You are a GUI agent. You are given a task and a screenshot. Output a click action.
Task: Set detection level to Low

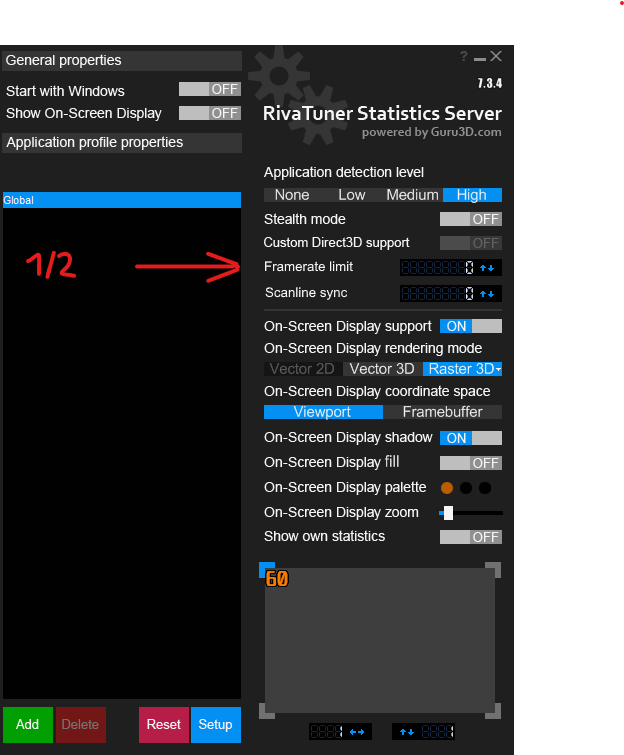[x=351, y=195]
